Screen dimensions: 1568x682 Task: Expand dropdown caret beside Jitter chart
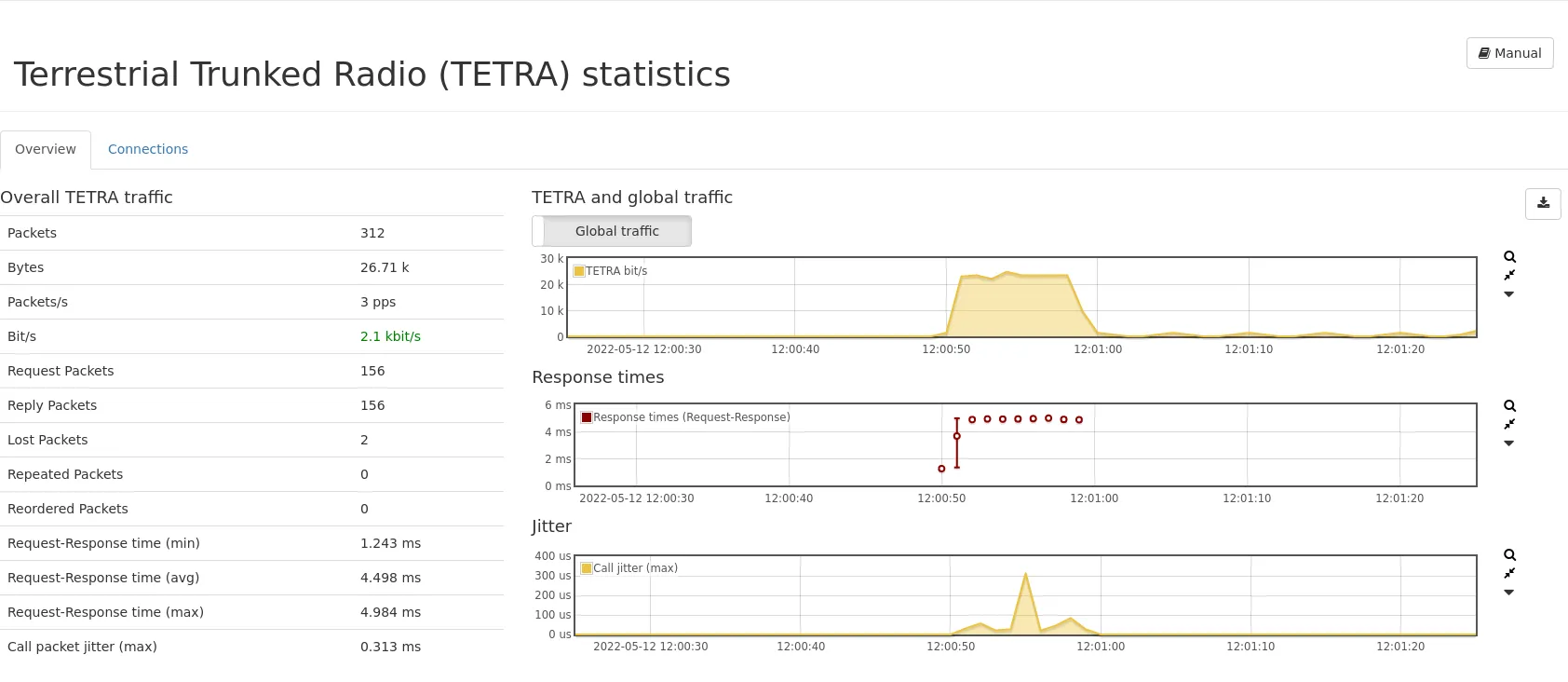click(1509, 593)
